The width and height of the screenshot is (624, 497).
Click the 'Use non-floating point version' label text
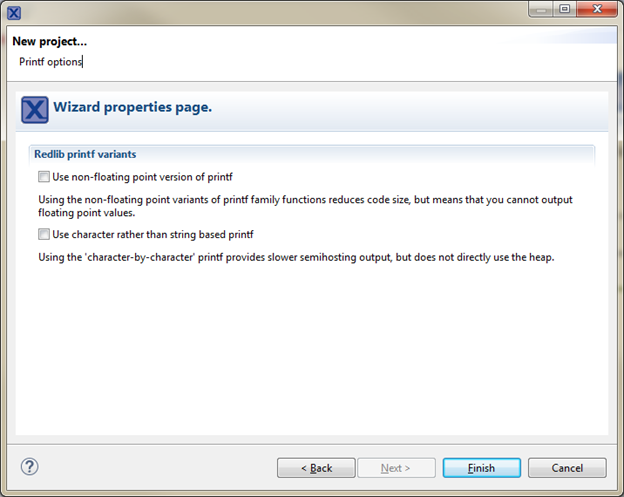pos(142,177)
